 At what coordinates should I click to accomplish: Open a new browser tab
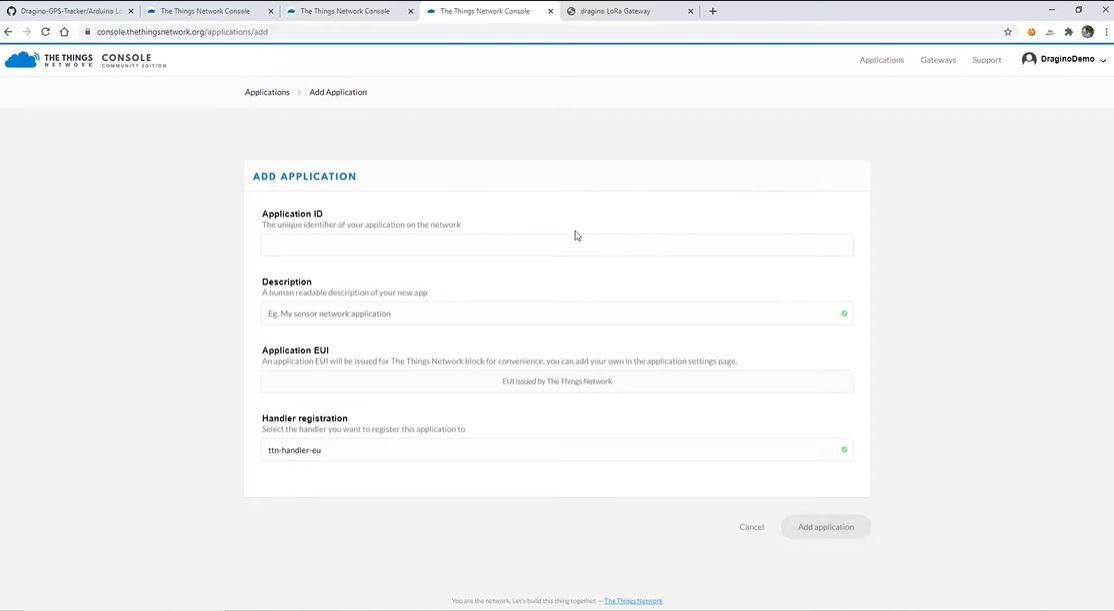click(713, 11)
